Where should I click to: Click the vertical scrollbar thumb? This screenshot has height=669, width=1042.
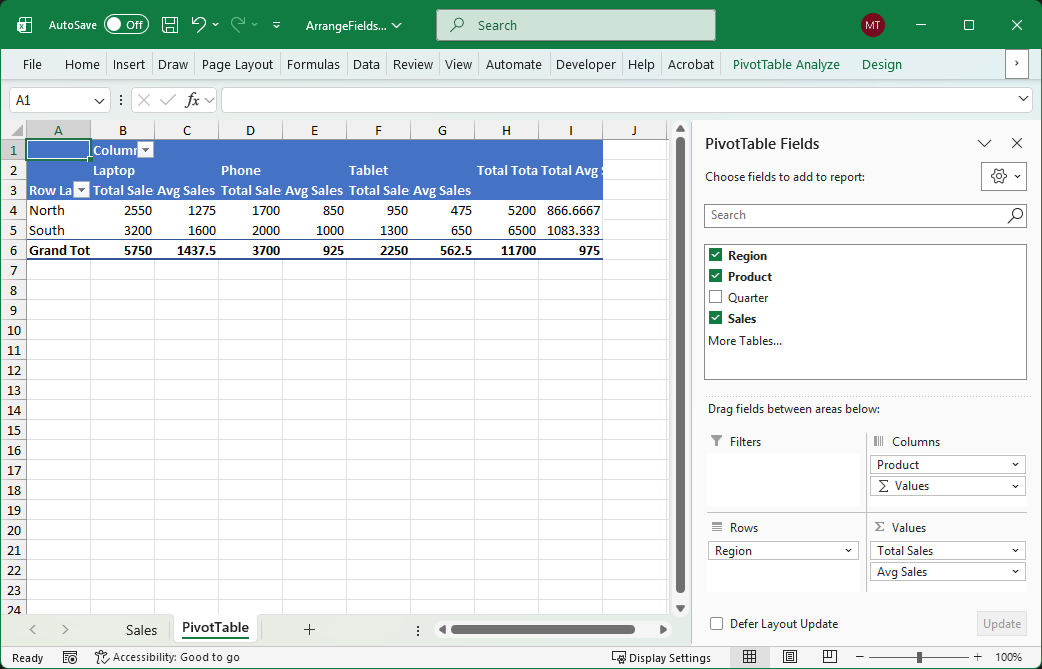(680, 365)
